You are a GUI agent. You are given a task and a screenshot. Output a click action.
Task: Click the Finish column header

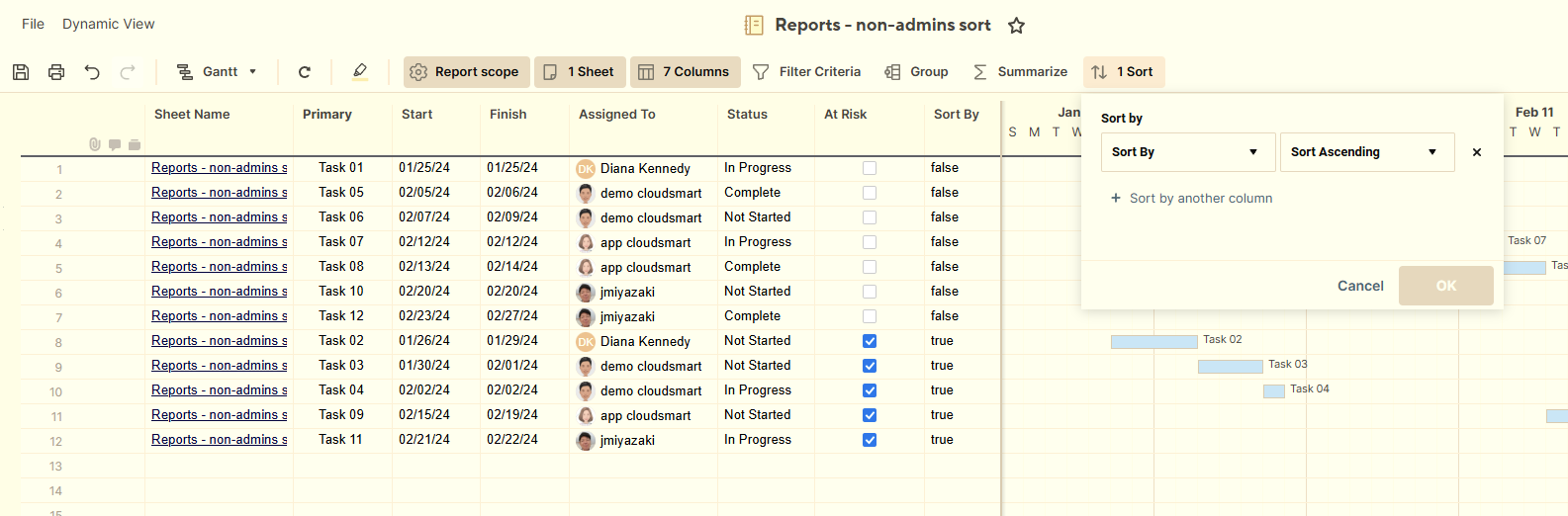point(508,115)
